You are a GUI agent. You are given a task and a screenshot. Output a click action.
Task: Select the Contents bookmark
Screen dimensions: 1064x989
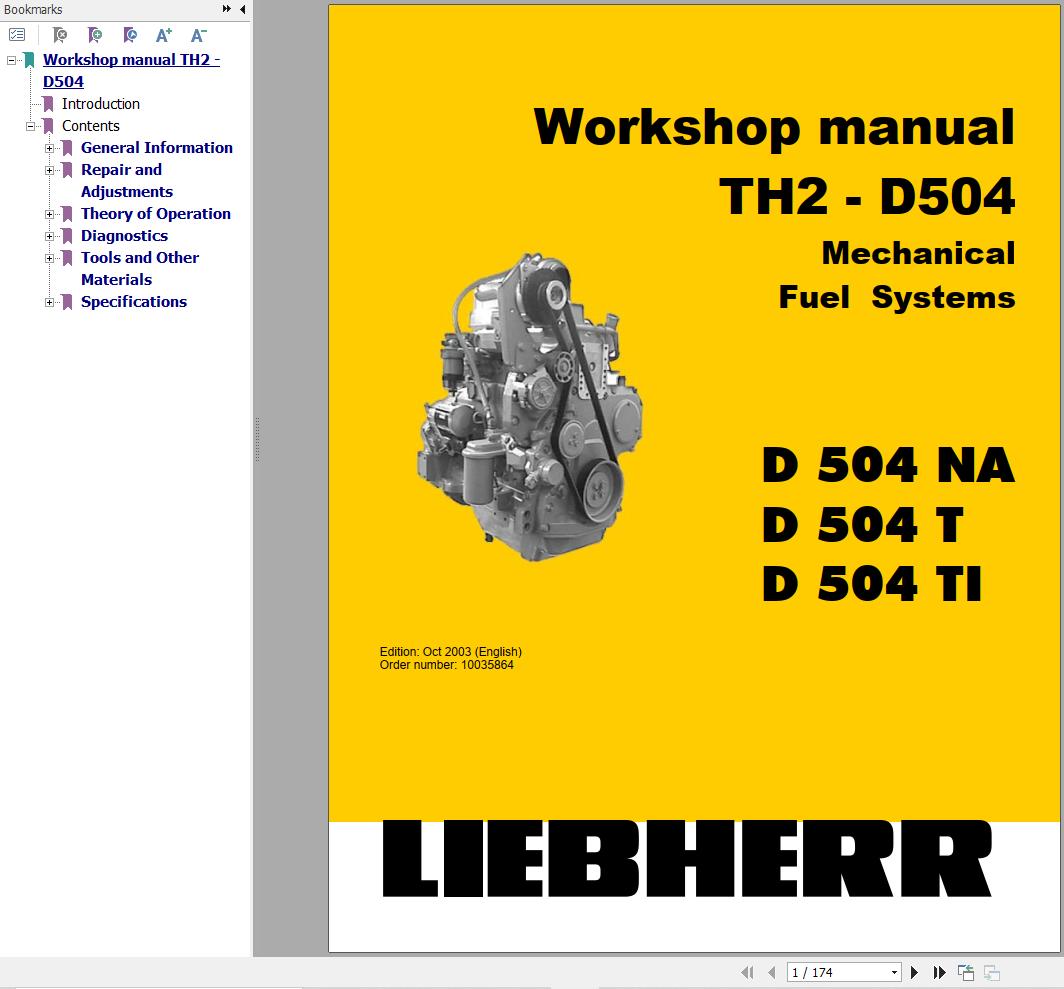tap(91, 126)
